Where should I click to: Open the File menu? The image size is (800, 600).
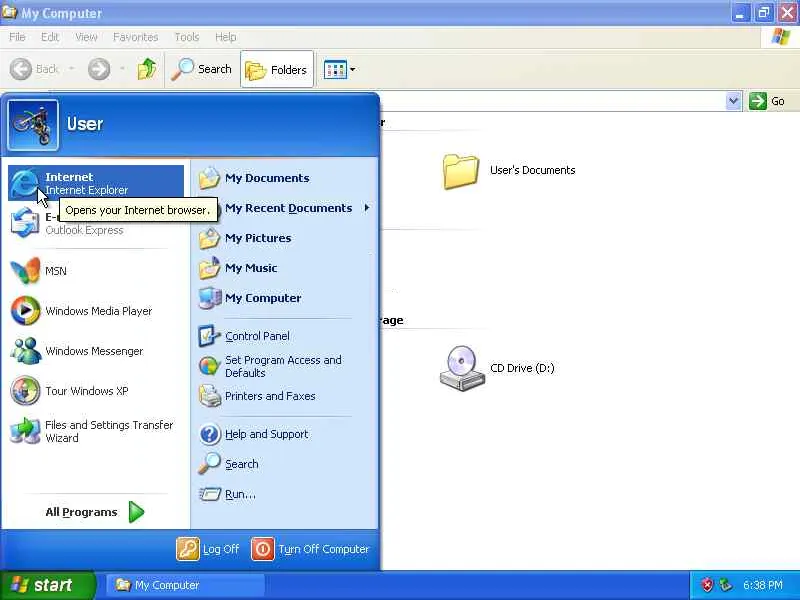[17, 37]
